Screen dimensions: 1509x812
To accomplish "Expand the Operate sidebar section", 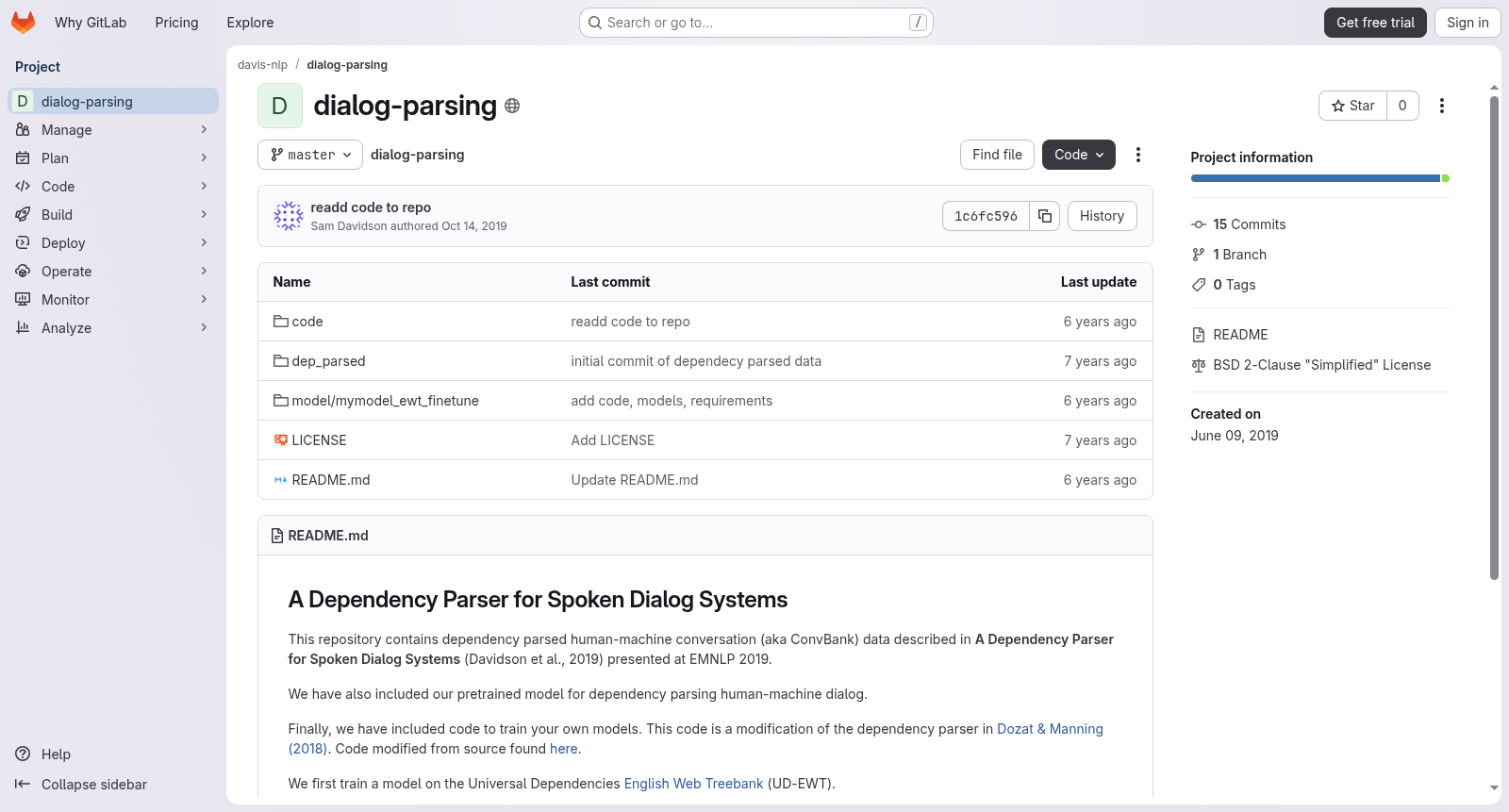I will pos(204,271).
